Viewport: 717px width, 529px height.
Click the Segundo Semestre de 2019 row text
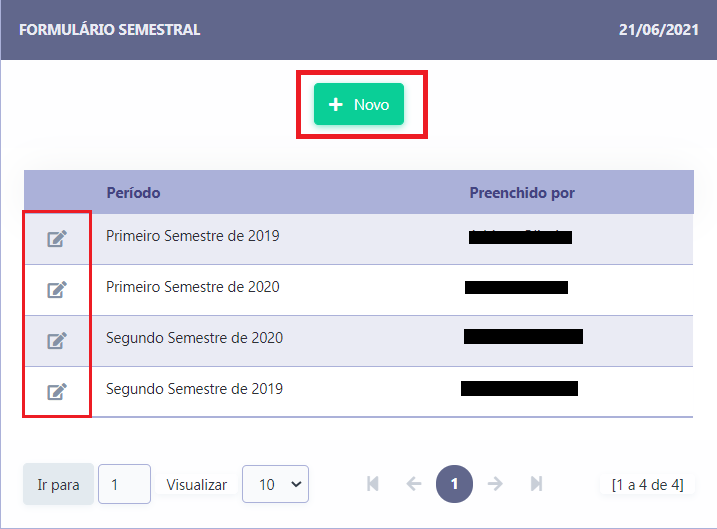(x=194, y=389)
